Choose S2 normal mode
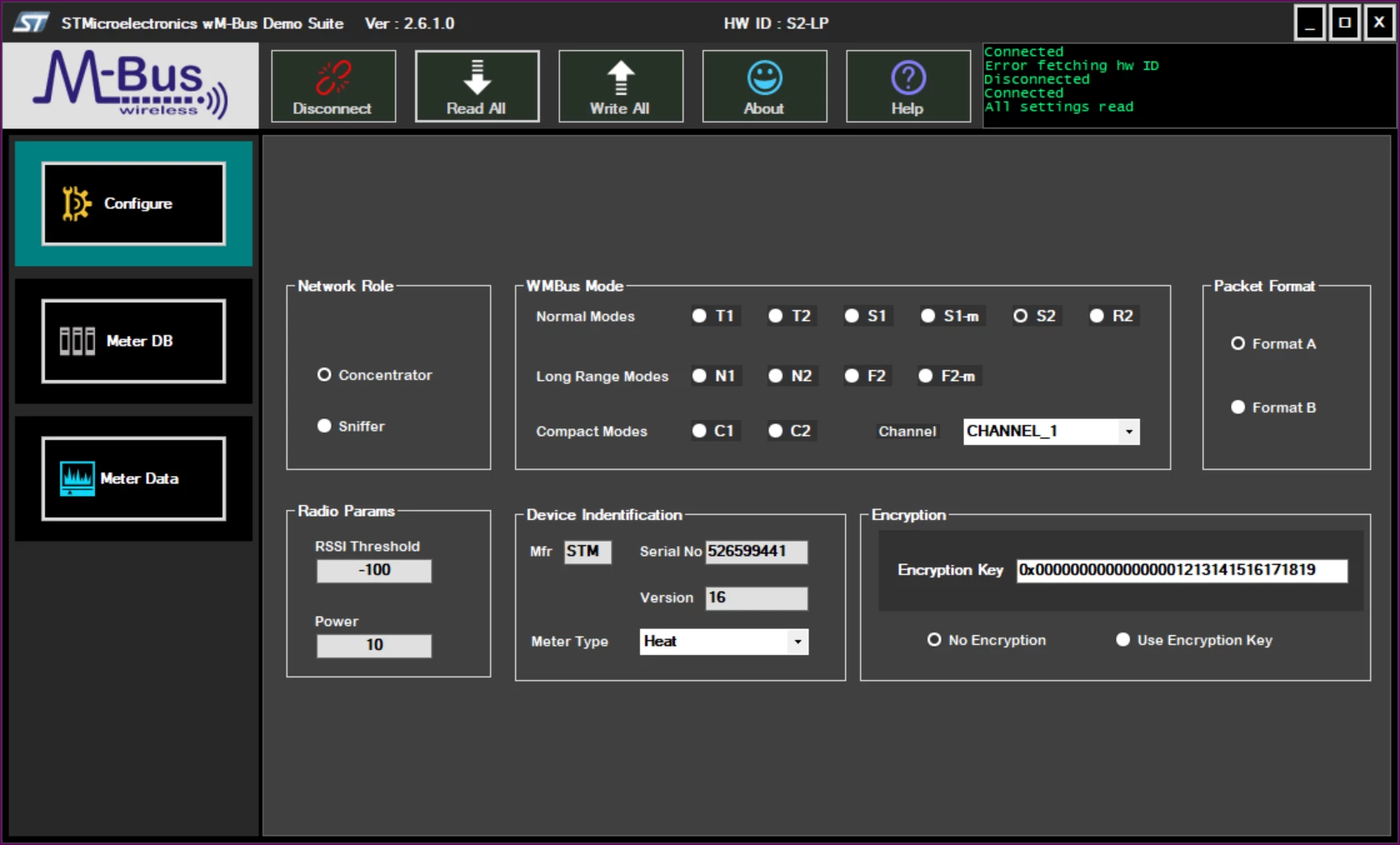This screenshot has width=1400, height=845. point(1020,316)
